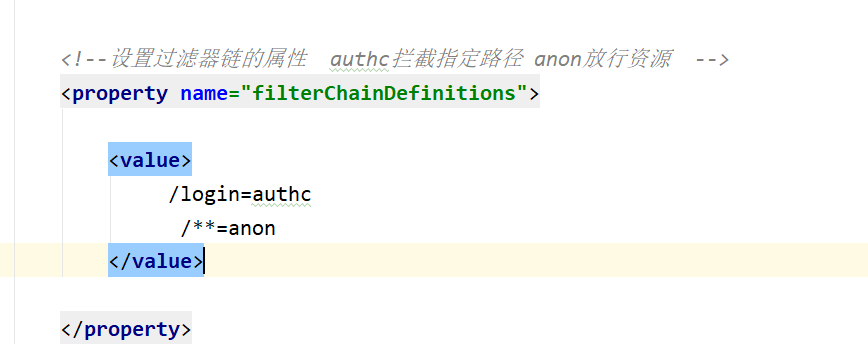868x361 pixels.
Task: Click the Chinese text 设置过滤器链的属性
Action: pos(208,59)
